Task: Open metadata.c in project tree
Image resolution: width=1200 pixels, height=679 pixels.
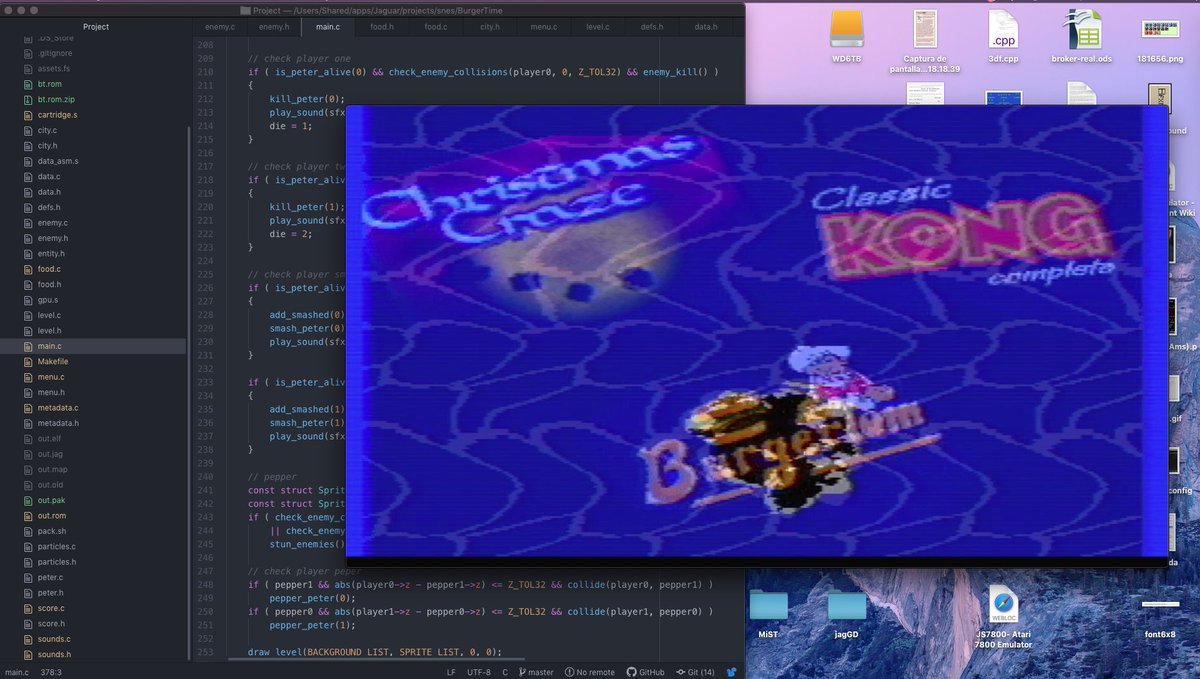Action: [57, 408]
